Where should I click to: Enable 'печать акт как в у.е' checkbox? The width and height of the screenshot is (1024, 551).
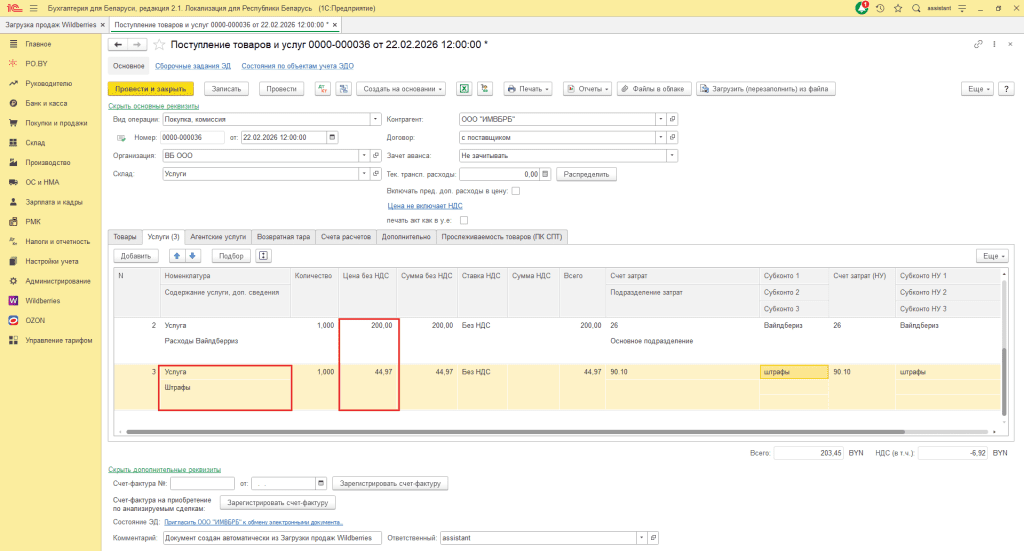pyautogui.click(x=464, y=220)
